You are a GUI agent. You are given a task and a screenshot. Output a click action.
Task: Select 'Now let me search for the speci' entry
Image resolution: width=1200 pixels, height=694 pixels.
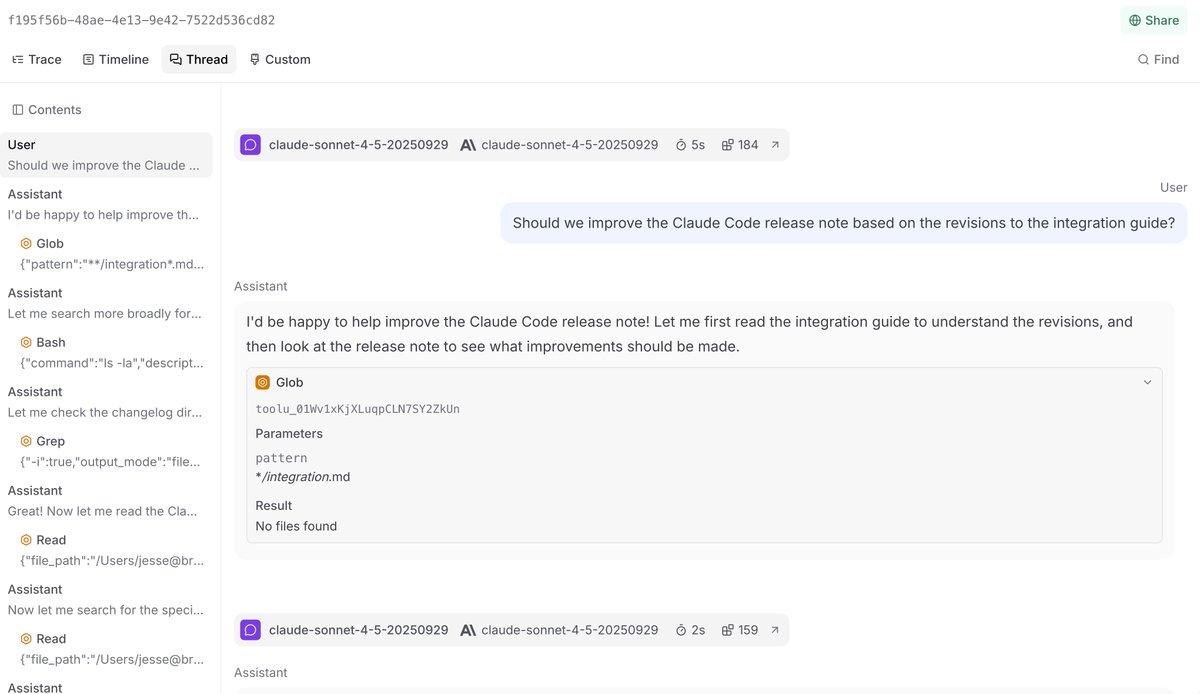click(x=106, y=600)
